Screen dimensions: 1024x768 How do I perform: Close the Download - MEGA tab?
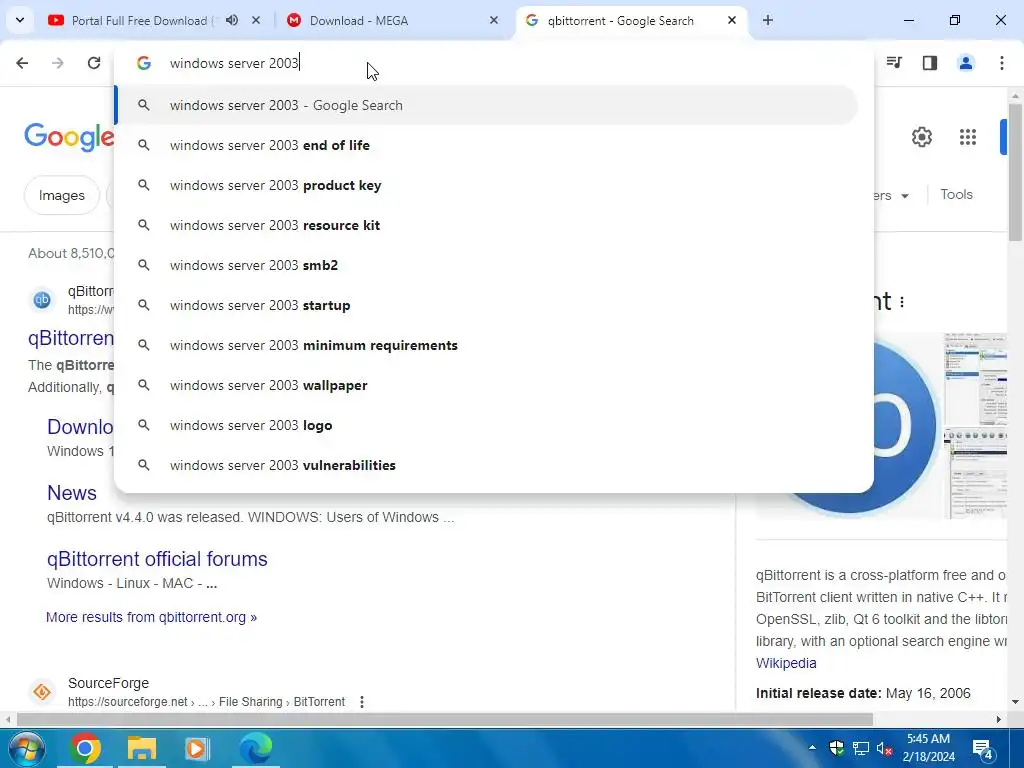(x=494, y=20)
